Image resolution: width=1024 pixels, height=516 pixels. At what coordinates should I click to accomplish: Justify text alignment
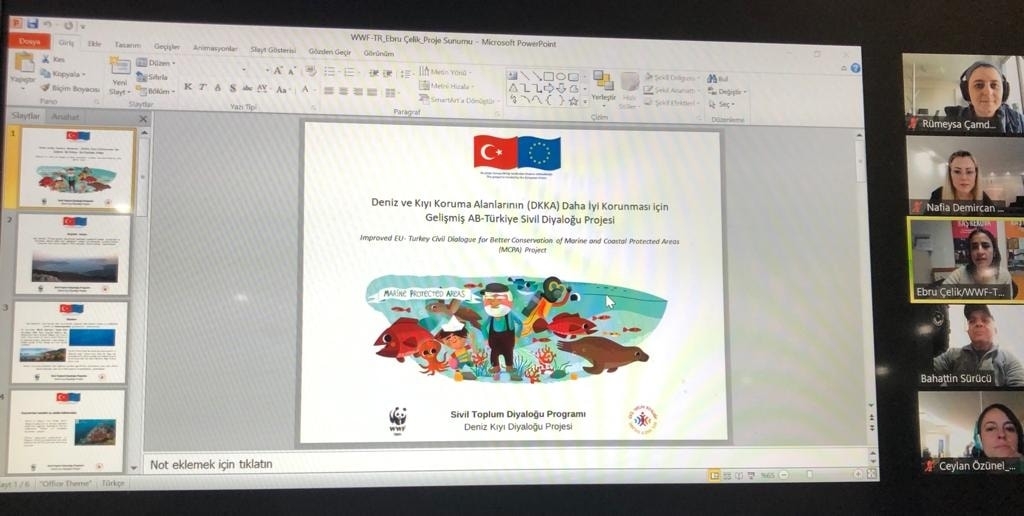374,92
